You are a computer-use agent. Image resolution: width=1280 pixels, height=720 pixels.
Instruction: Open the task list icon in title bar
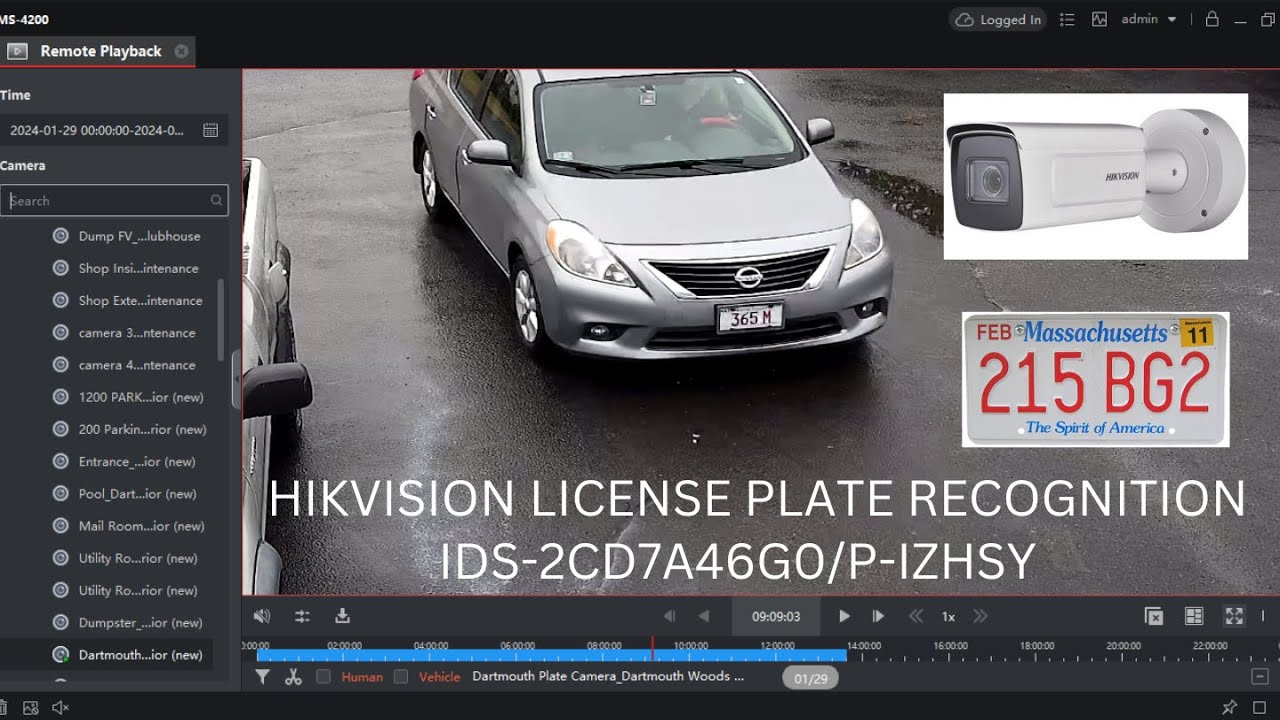(x=1067, y=19)
